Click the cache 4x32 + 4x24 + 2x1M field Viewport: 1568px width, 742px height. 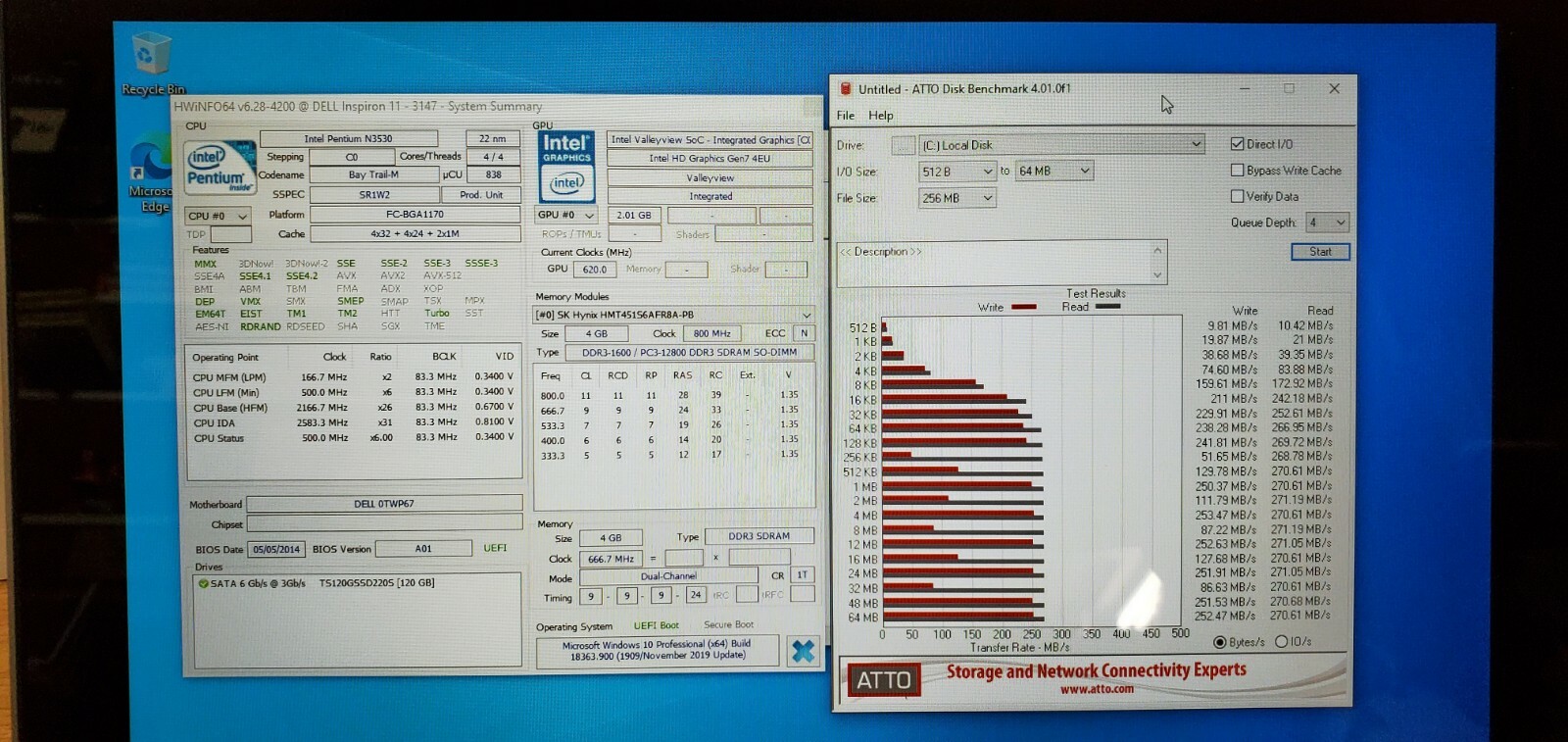point(415,234)
